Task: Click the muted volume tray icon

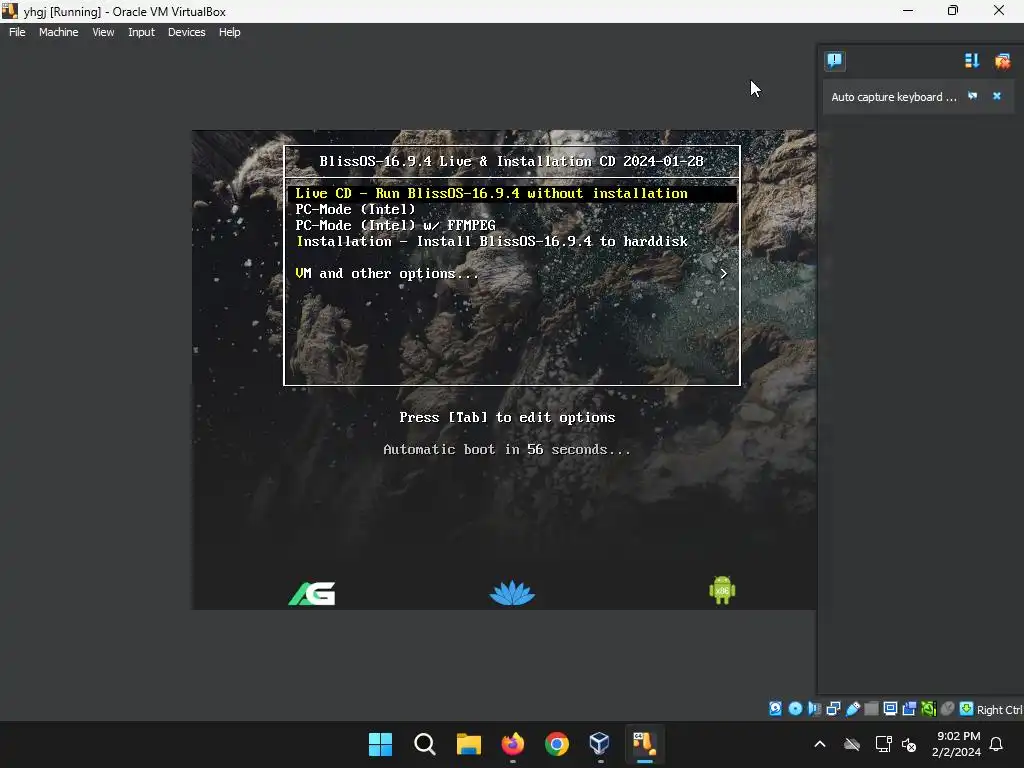Action: pos(909,744)
